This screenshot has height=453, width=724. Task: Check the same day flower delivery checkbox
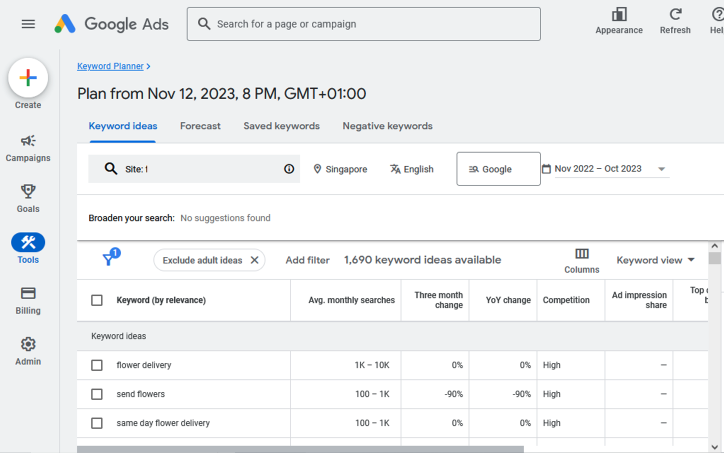tap(97, 423)
